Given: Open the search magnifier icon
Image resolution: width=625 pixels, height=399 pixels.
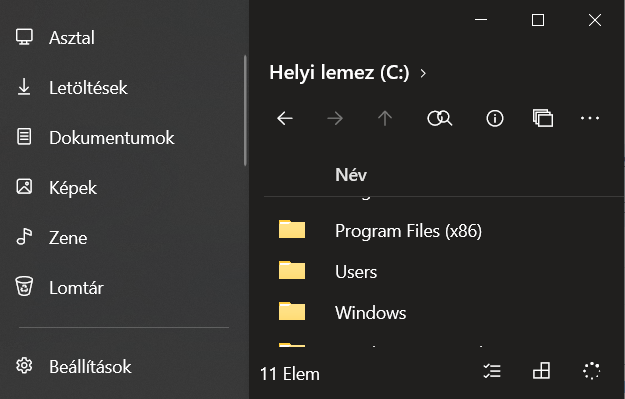Looking at the screenshot, I should click(x=440, y=118).
